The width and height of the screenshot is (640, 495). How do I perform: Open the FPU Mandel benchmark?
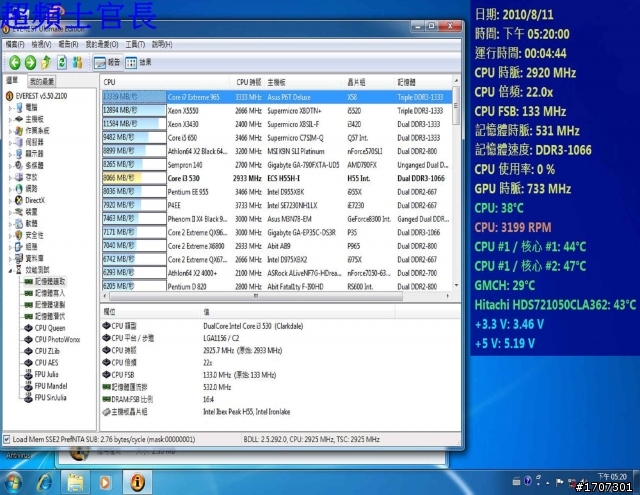click(x=46, y=386)
